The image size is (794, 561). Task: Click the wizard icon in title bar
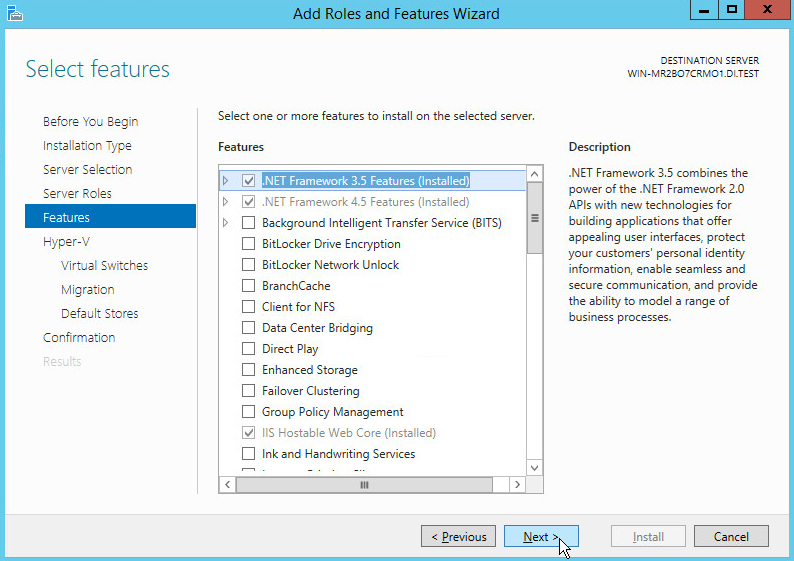pos(14,13)
